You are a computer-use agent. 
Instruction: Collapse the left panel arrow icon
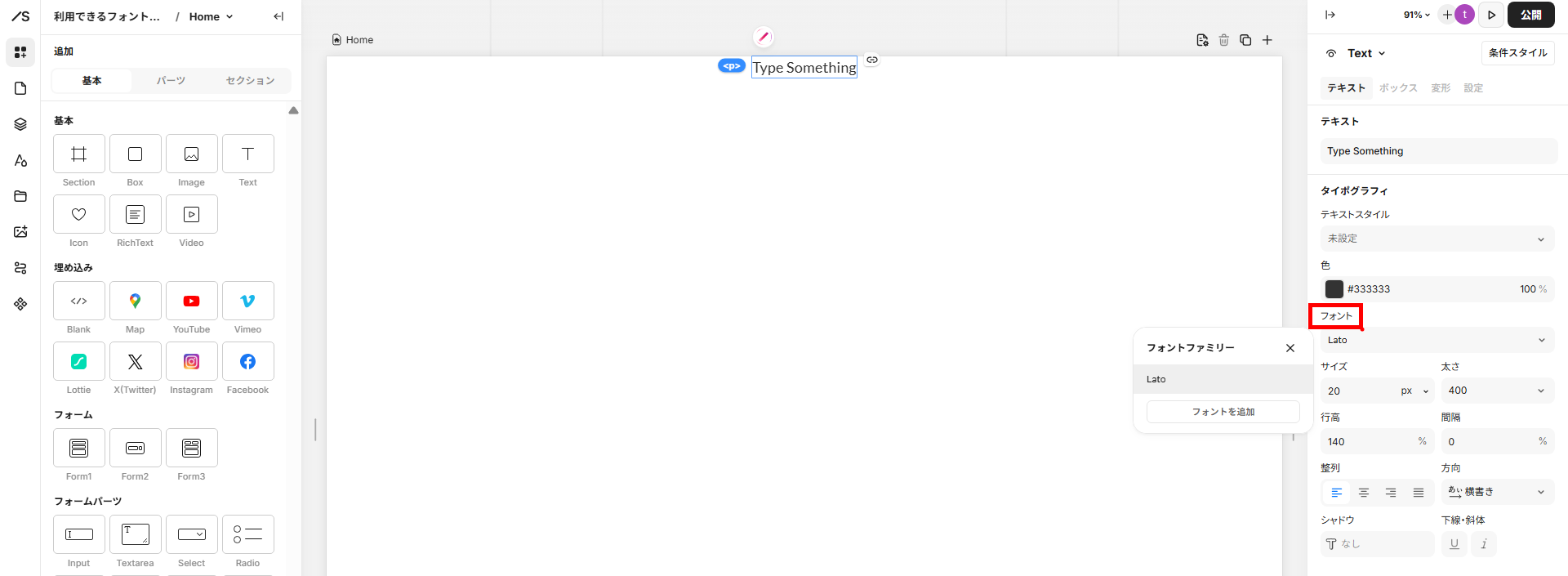click(x=278, y=16)
